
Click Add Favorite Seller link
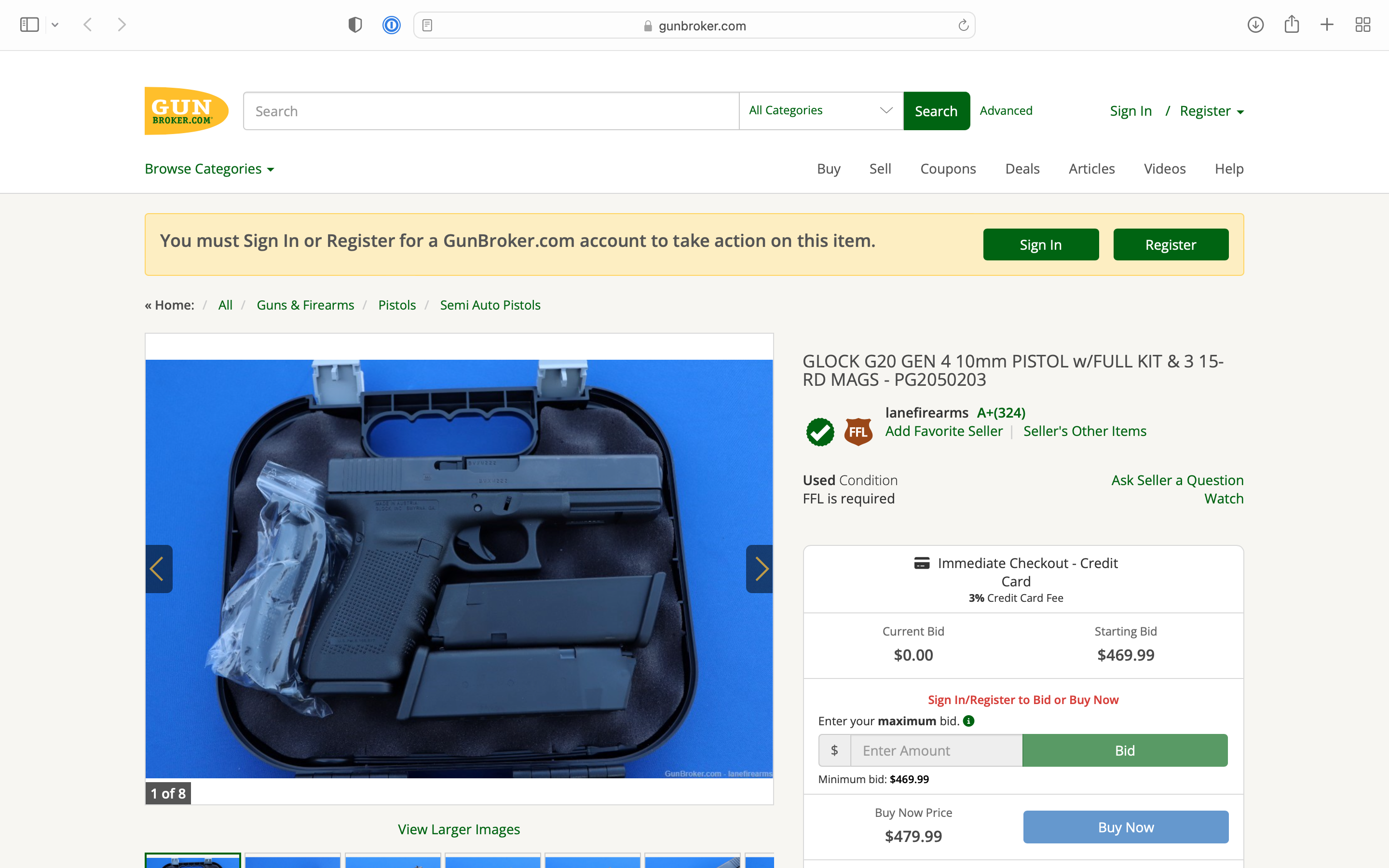pyautogui.click(x=943, y=431)
